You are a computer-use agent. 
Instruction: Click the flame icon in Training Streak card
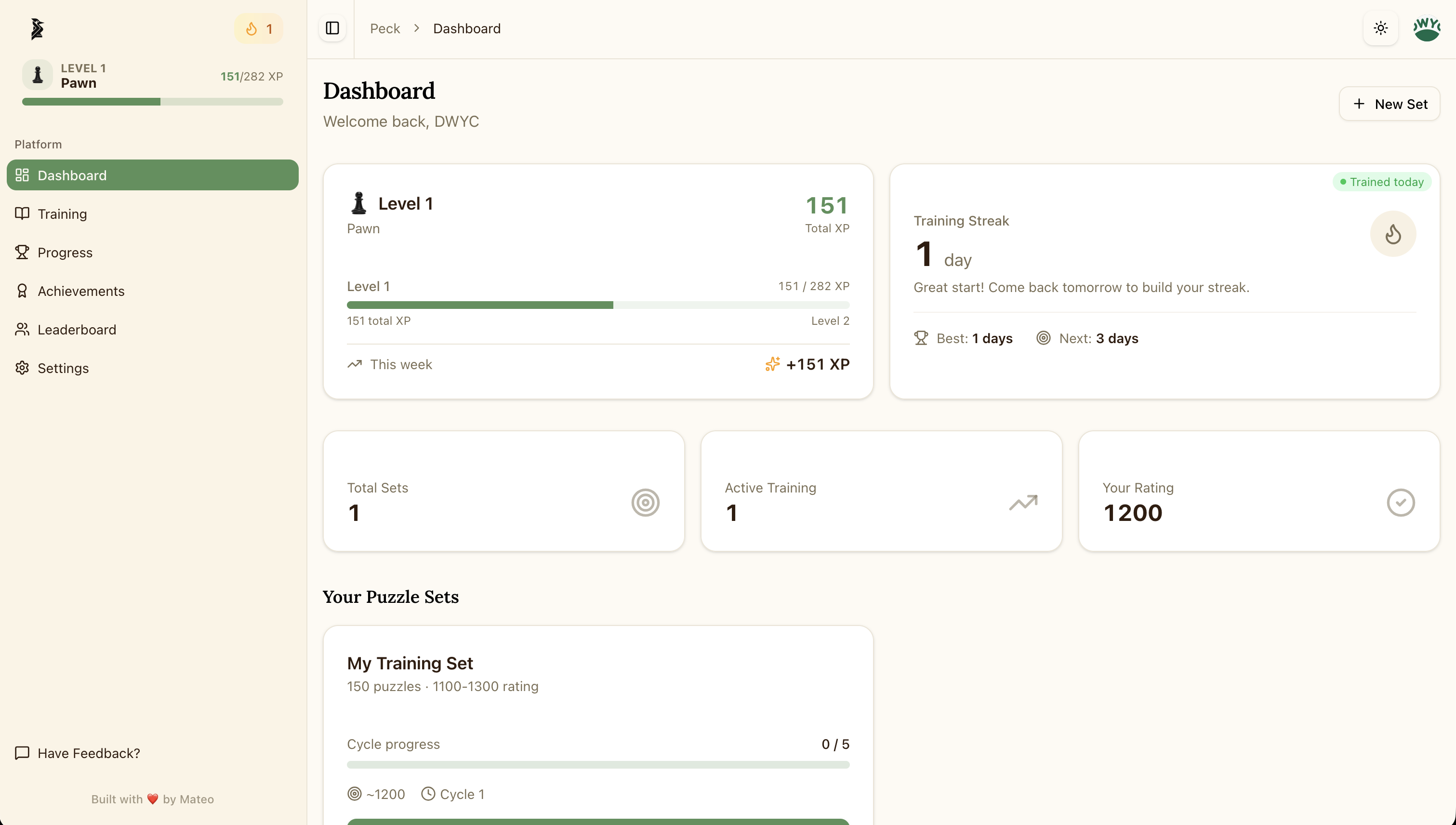1393,233
